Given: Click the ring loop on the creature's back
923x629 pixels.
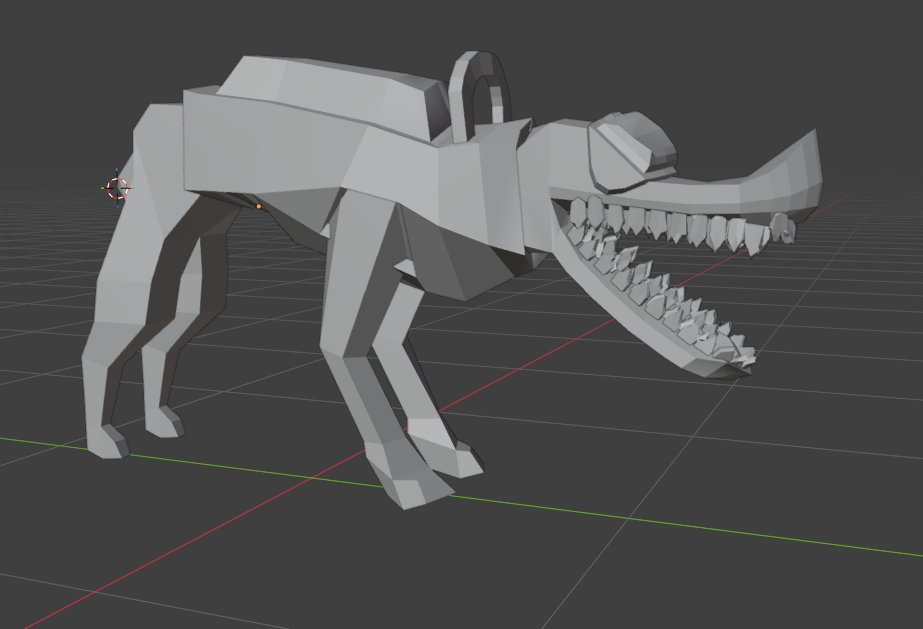Looking at the screenshot, I should coord(479,95).
